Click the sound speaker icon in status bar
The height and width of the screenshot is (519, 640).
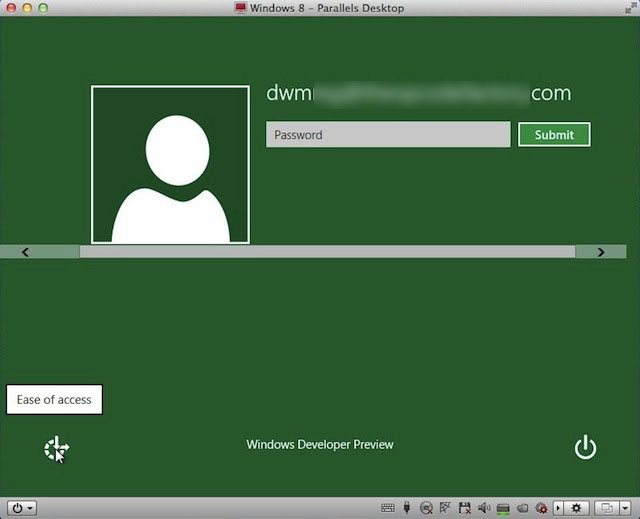tap(484, 508)
